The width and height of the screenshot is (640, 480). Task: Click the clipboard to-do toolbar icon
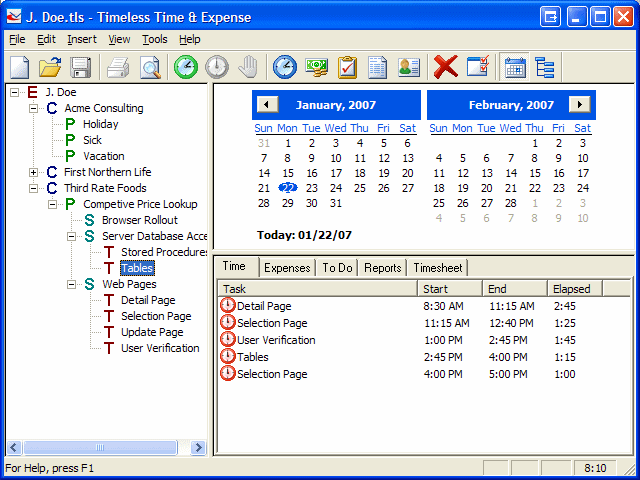(347, 68)
